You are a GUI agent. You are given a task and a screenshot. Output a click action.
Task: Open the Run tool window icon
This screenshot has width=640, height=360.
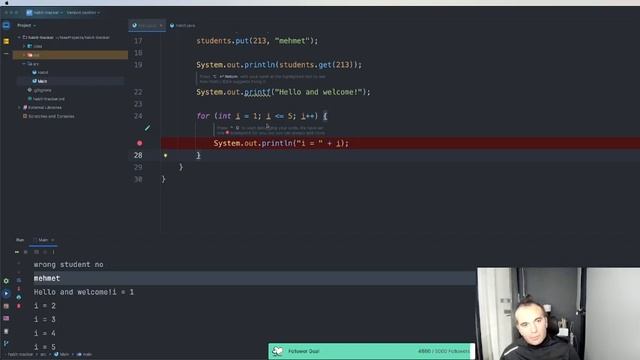tap(6, 293)
